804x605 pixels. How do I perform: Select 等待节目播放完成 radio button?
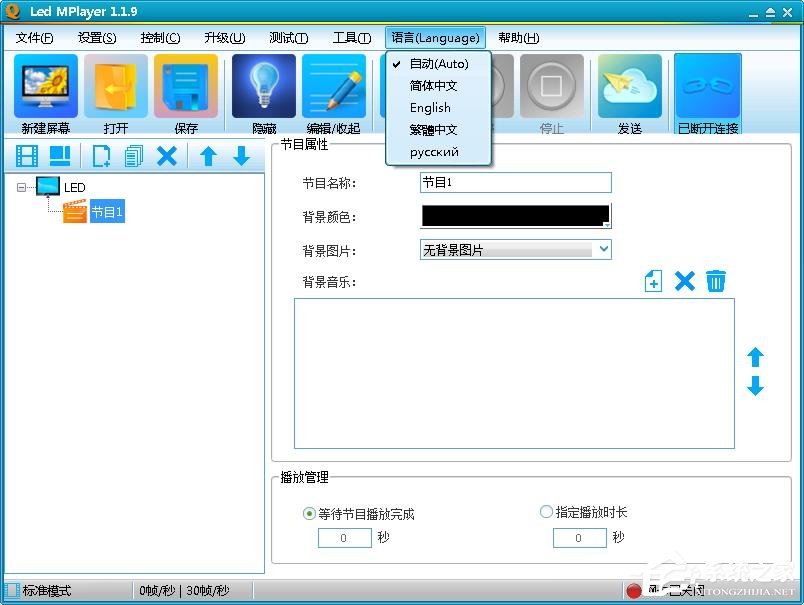point(309,513)
